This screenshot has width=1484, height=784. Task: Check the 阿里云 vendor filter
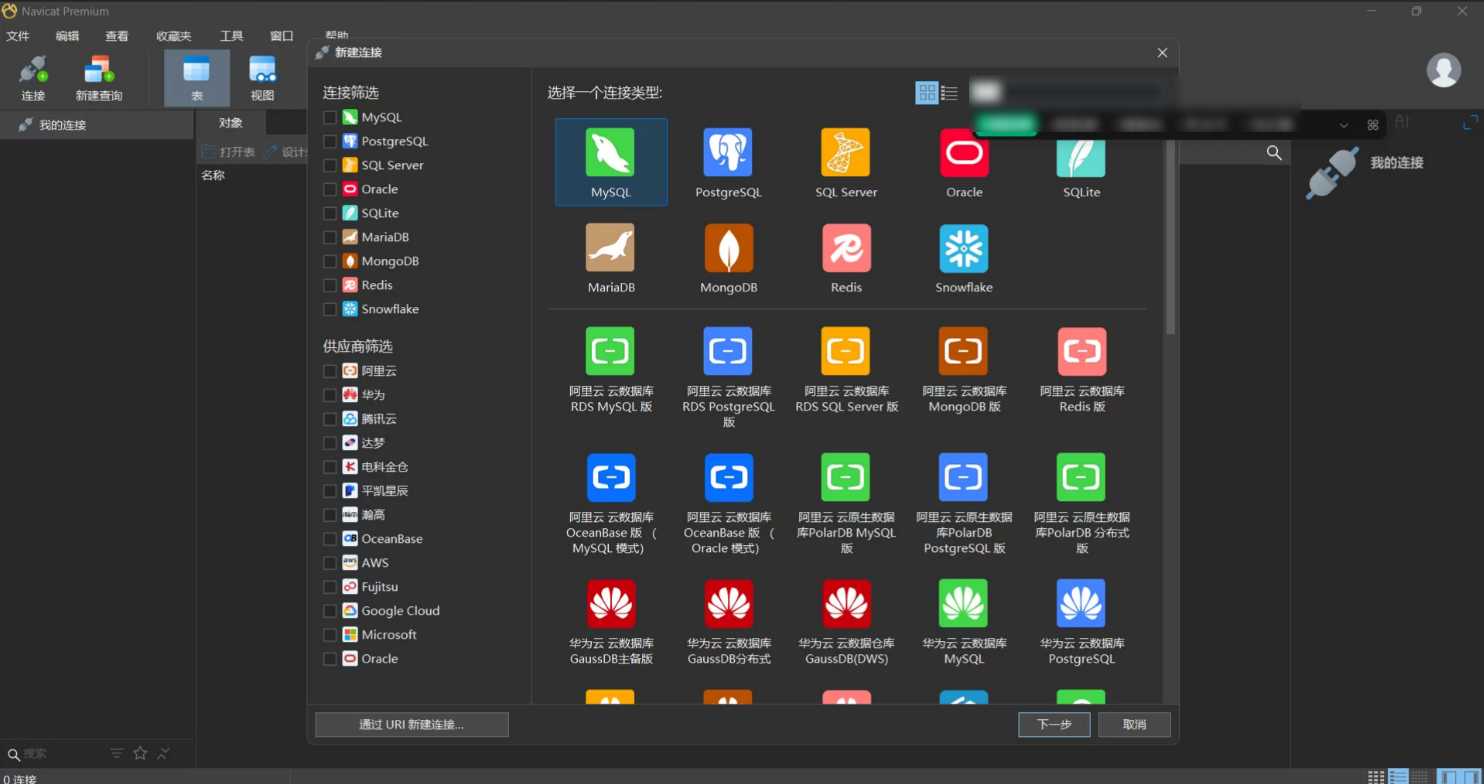coord(330,371)
